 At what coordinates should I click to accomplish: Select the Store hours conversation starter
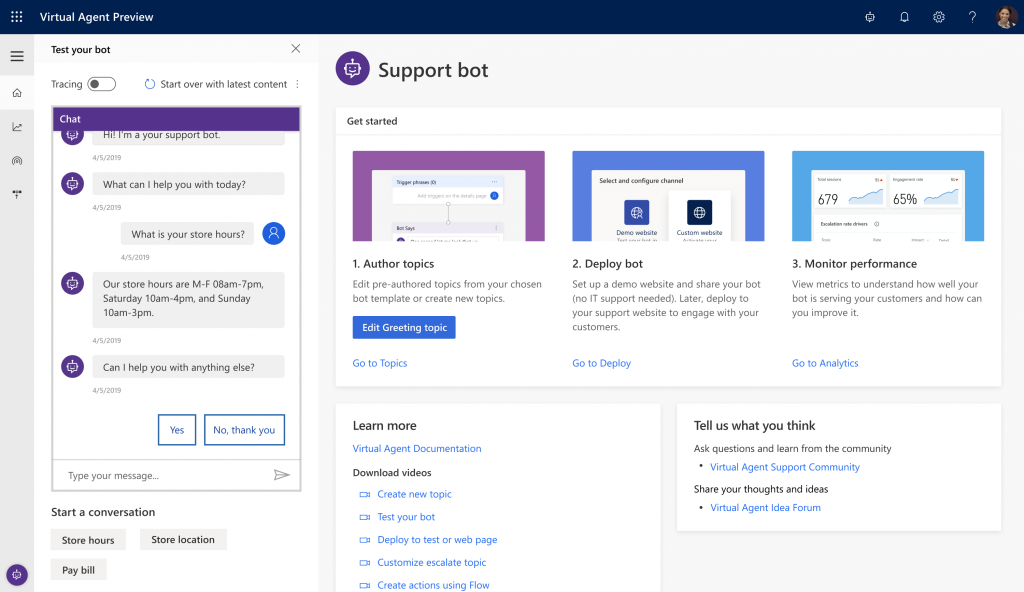[x=88, y=540]
